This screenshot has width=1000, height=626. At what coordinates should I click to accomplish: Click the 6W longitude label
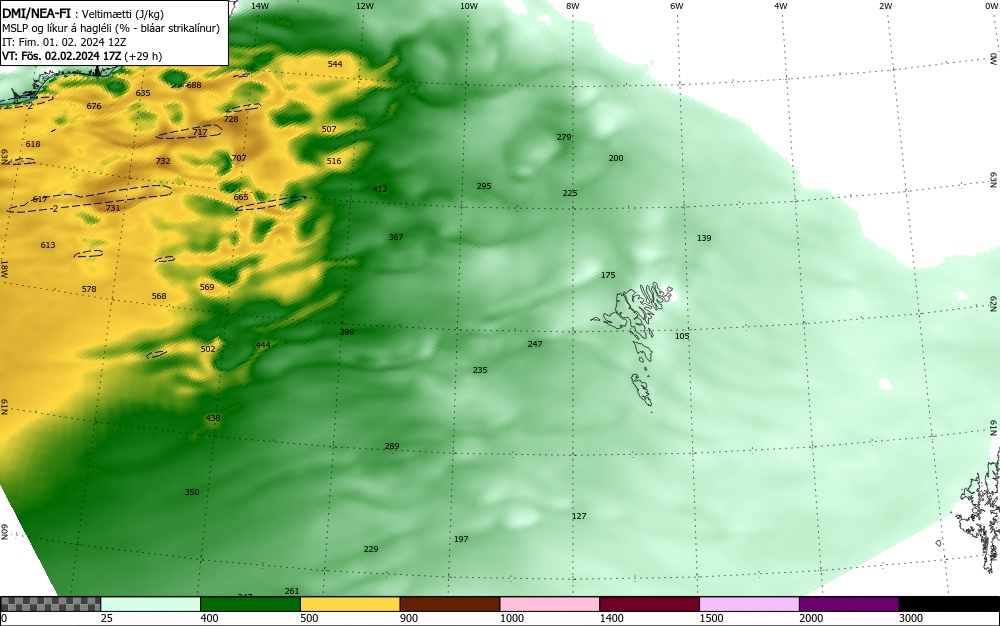coord(677,6)
